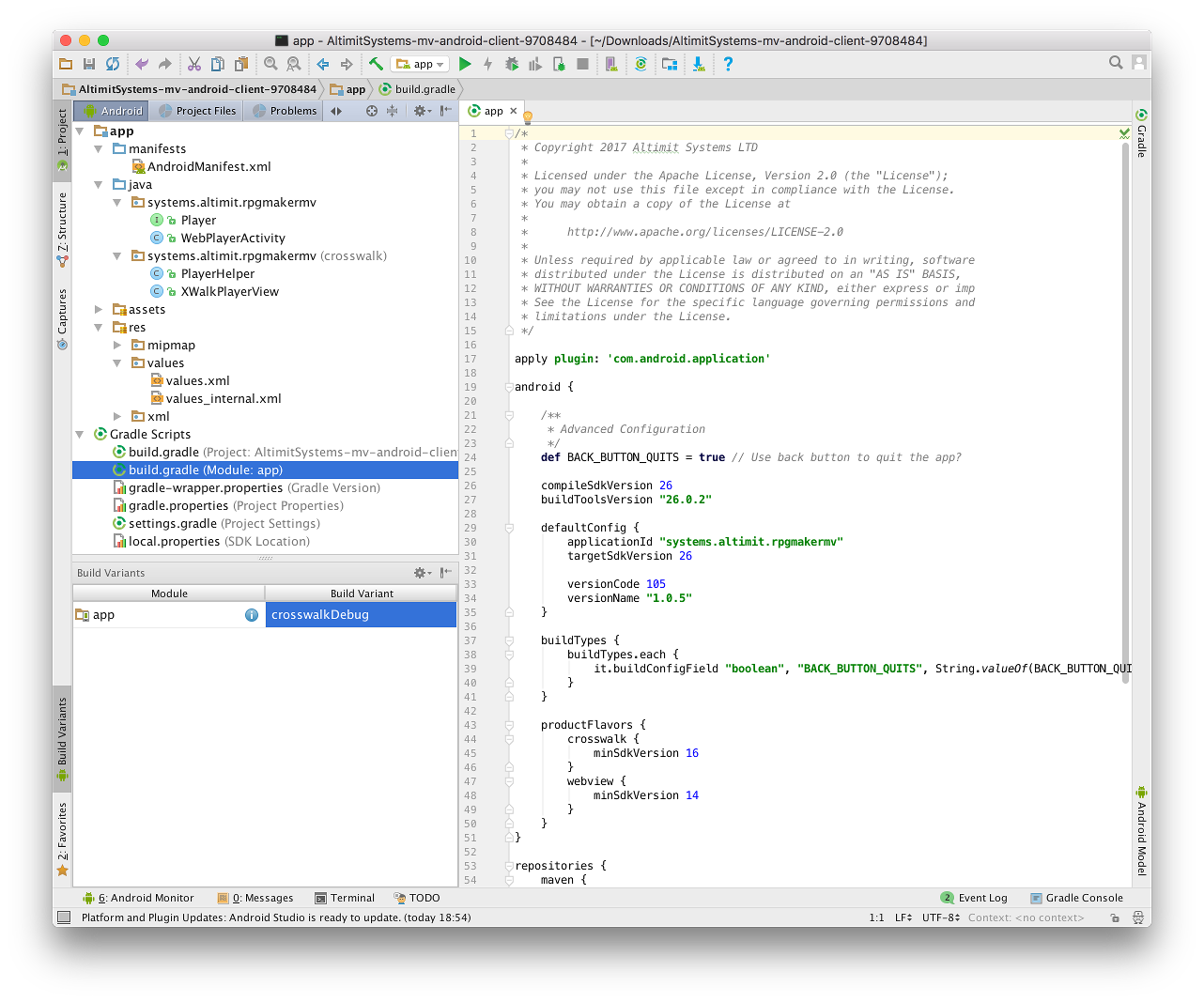This screenshot has width=1204, height=1002.
Task: Click the Synchronize icon
Action: (x=113, y=64)
